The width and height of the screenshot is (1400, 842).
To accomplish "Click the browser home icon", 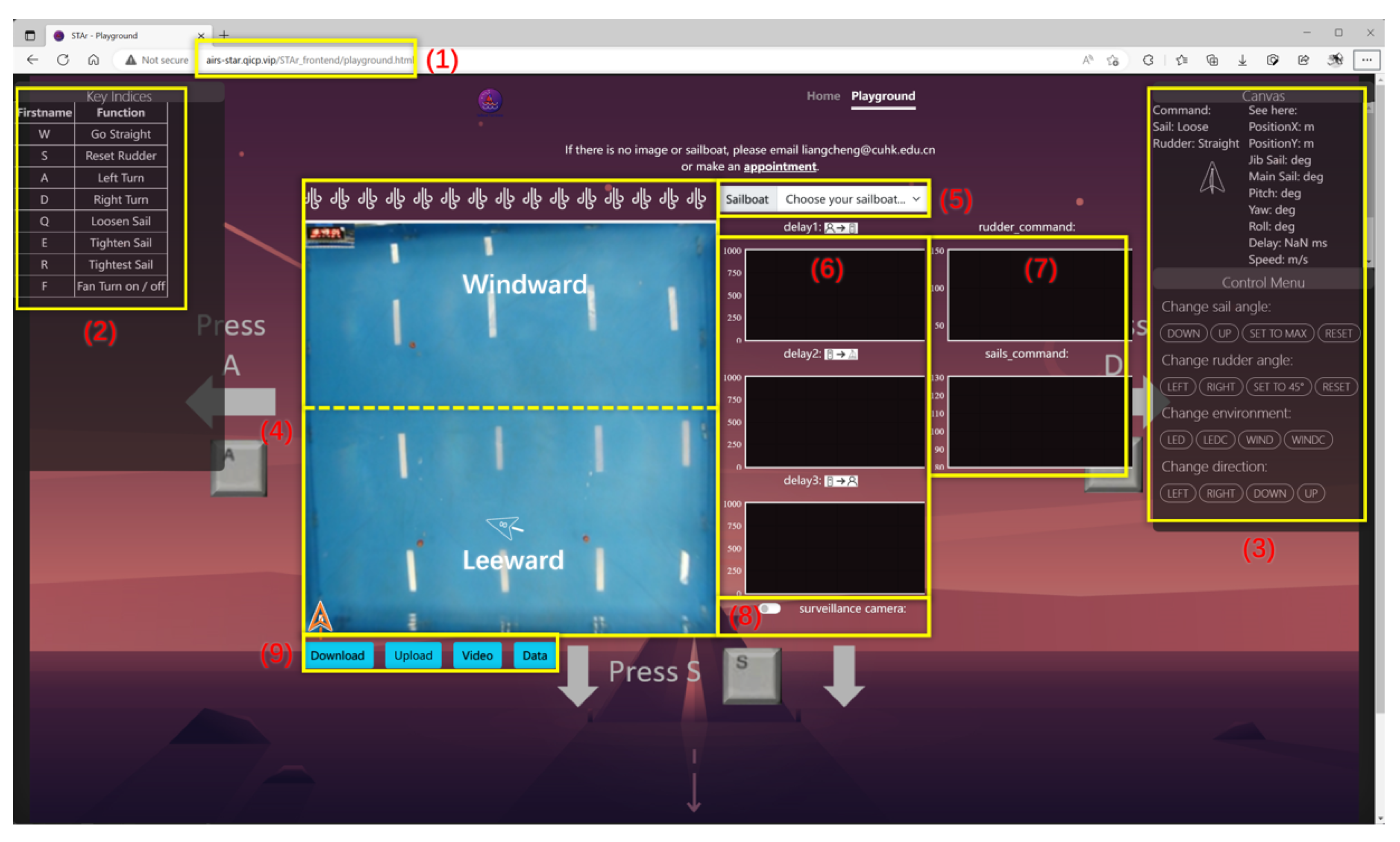I will [94, 59].
